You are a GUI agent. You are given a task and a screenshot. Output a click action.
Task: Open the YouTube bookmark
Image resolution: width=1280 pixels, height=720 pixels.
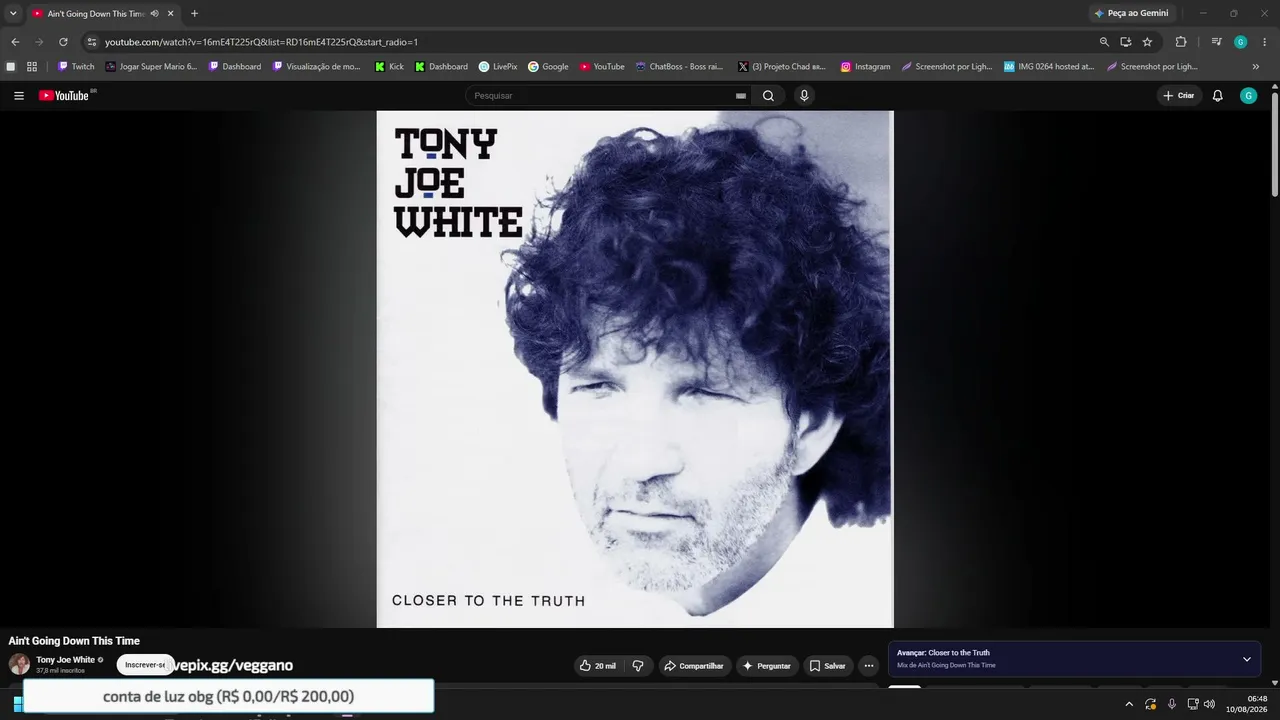(602, 67)
